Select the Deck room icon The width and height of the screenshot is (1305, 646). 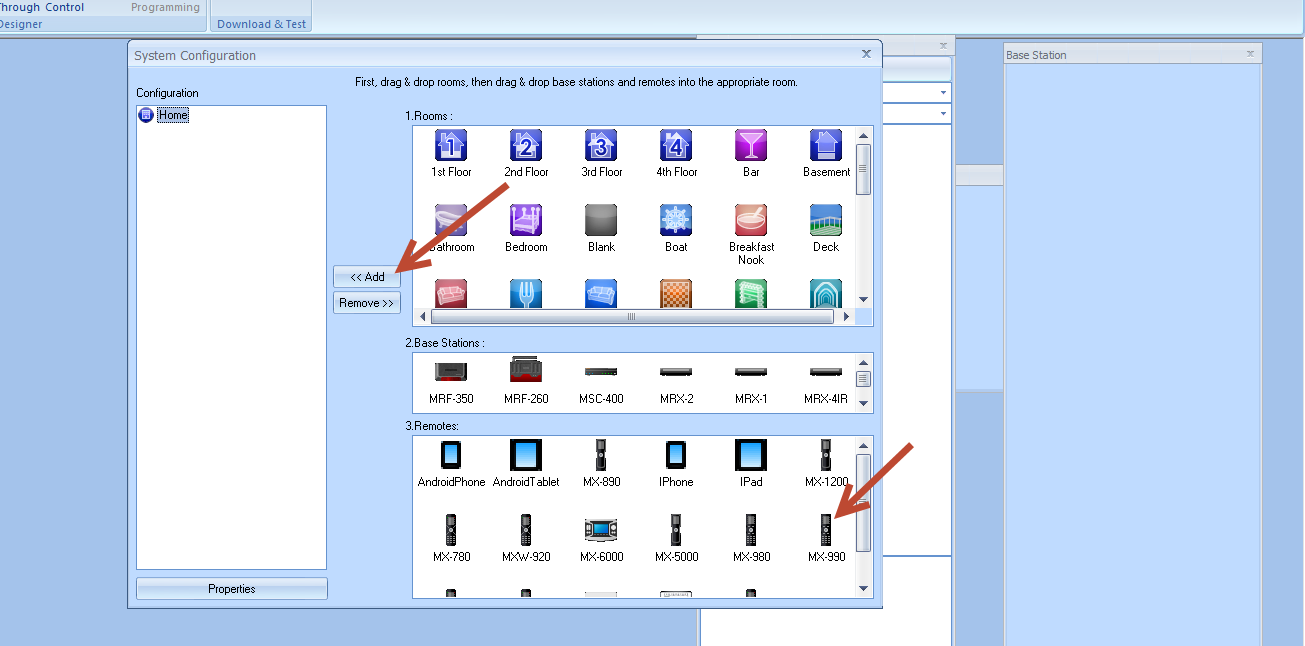coord(826,221)
